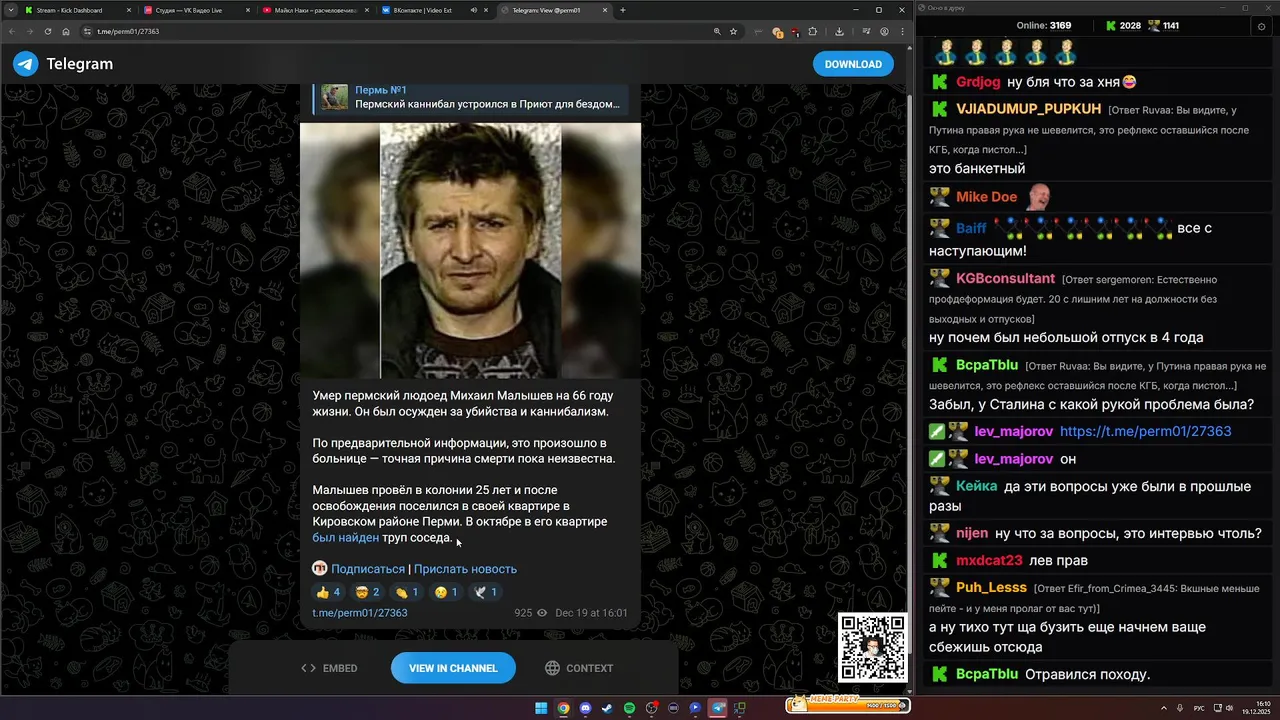Click the dove reaction with 1
Screen dimensions: 1280x720
tap(485, 592)
